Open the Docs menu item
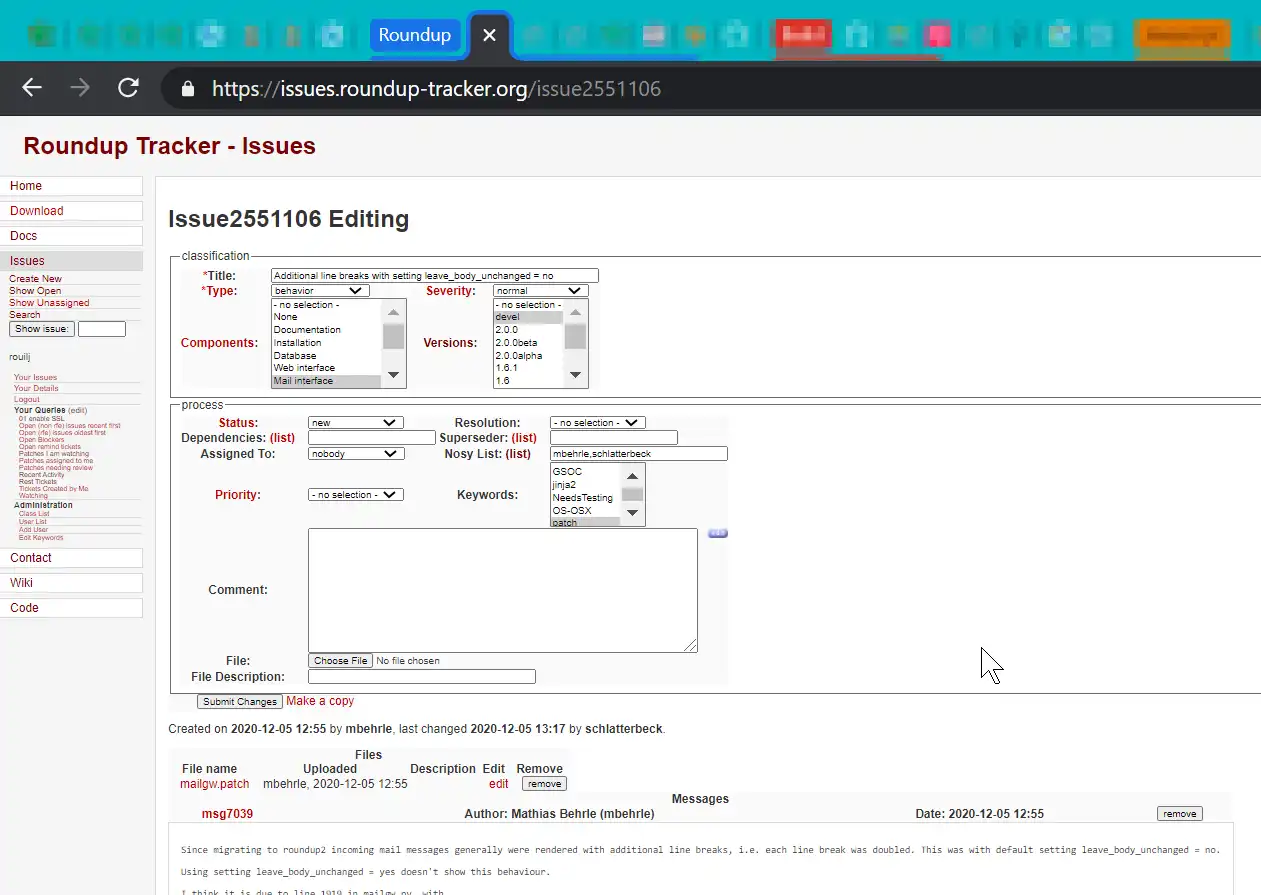This screenshot has width=1261, height=895. tap(71, 236)
